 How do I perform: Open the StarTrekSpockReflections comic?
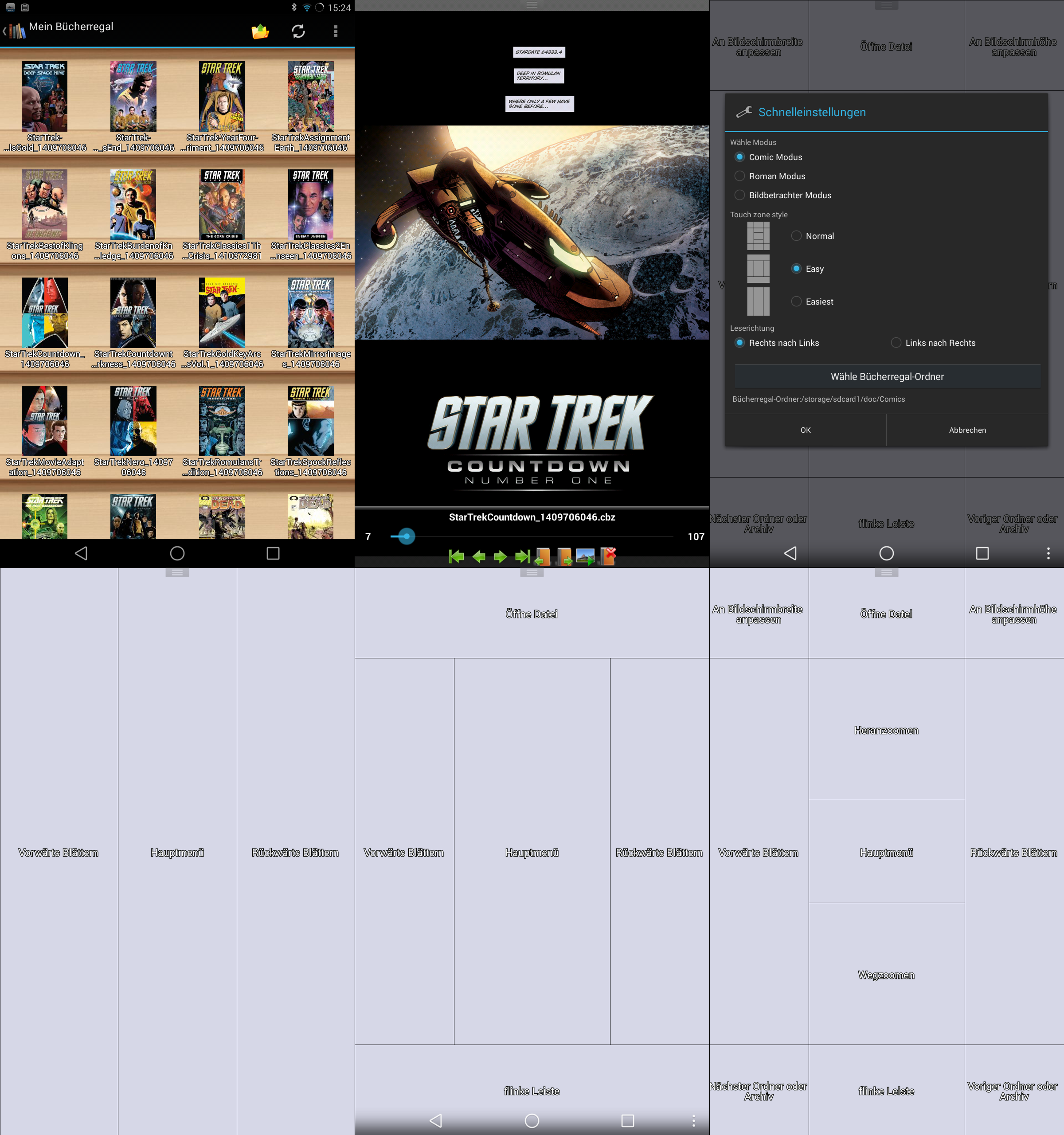[310, 421]
